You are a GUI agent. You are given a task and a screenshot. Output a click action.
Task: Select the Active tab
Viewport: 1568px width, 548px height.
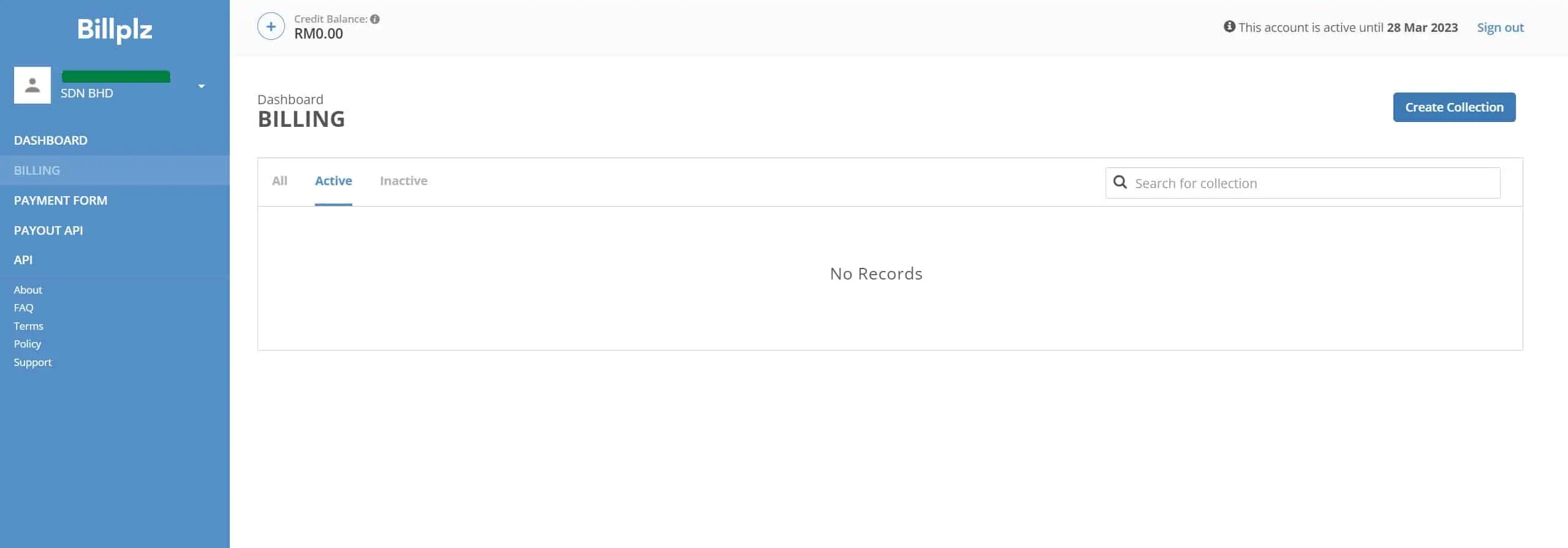(x=333, y=181)
